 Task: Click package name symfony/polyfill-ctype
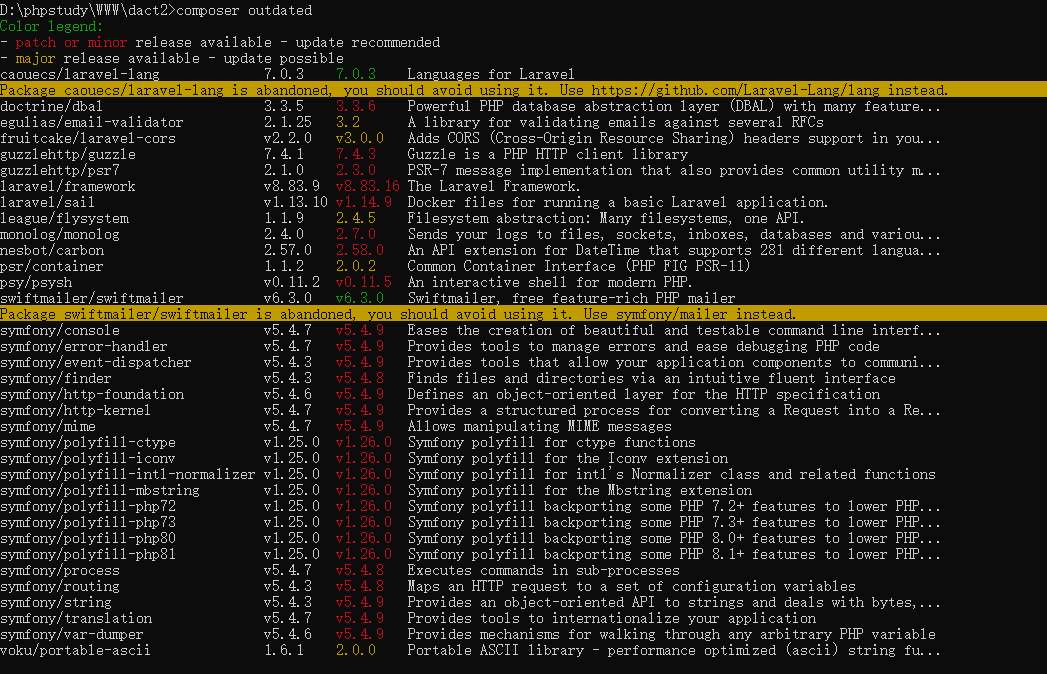coord(87,443)
